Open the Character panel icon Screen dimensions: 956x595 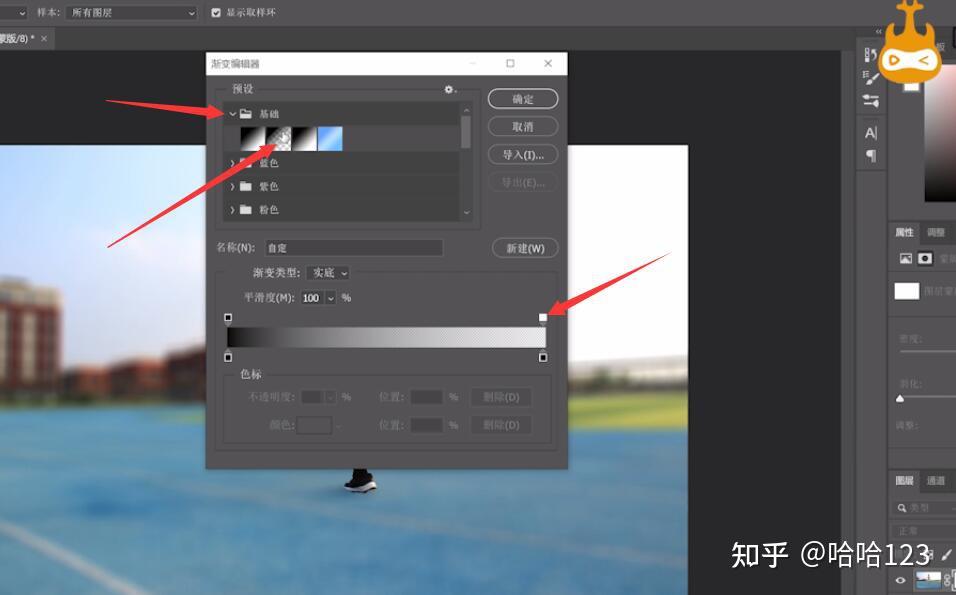[871, 132]
